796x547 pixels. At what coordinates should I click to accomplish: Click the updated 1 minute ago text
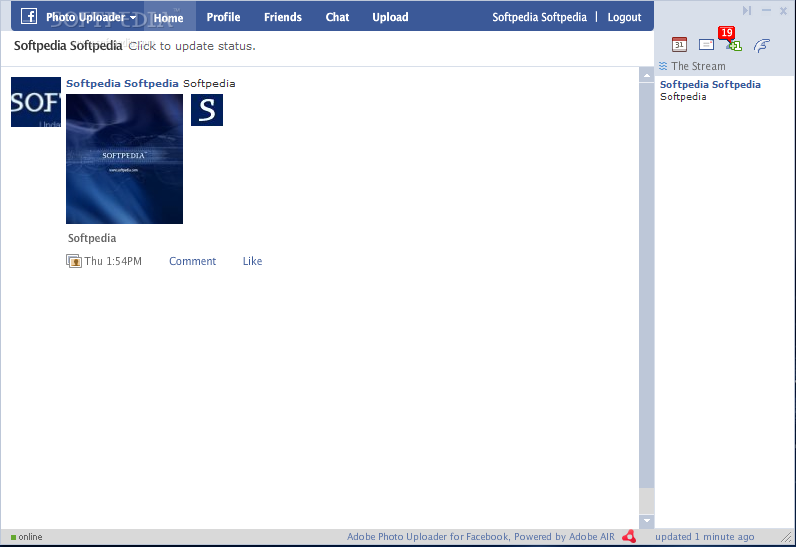point(705,537)
